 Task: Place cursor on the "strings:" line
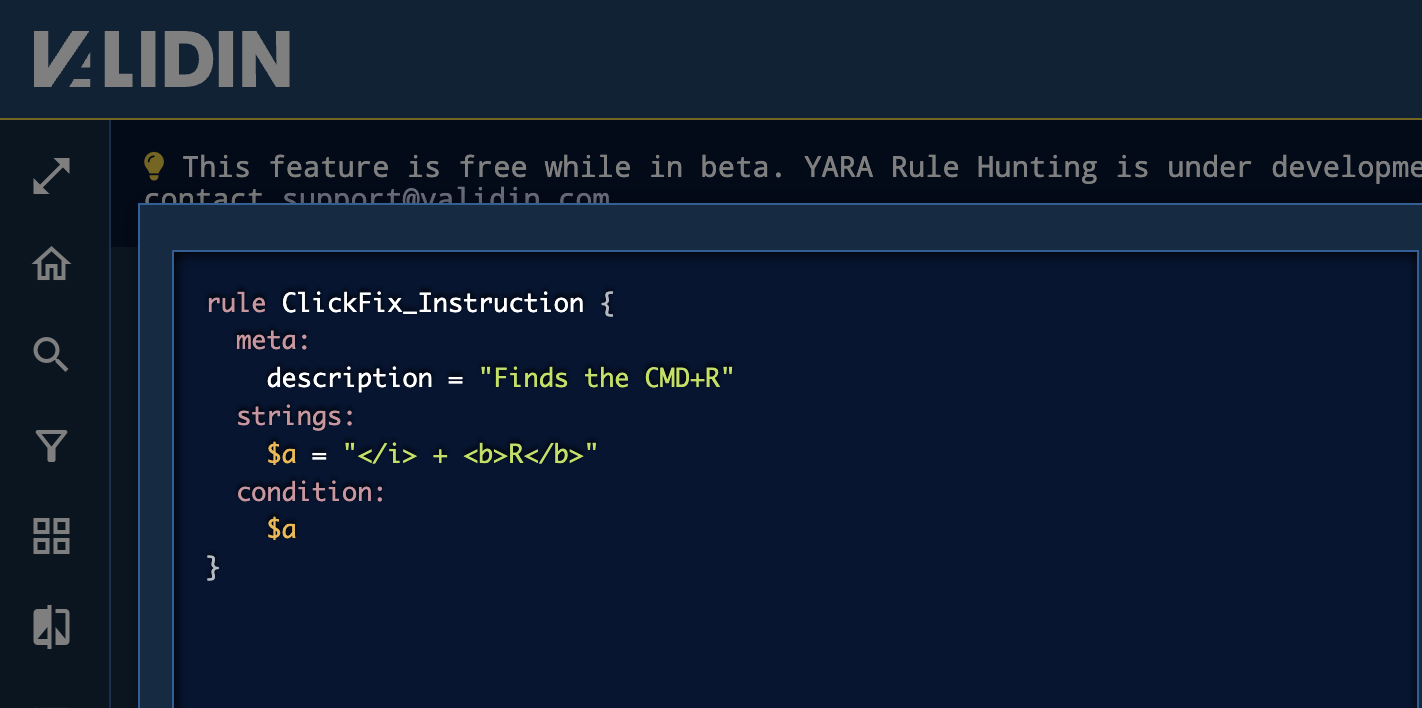[x=295, y=417]
